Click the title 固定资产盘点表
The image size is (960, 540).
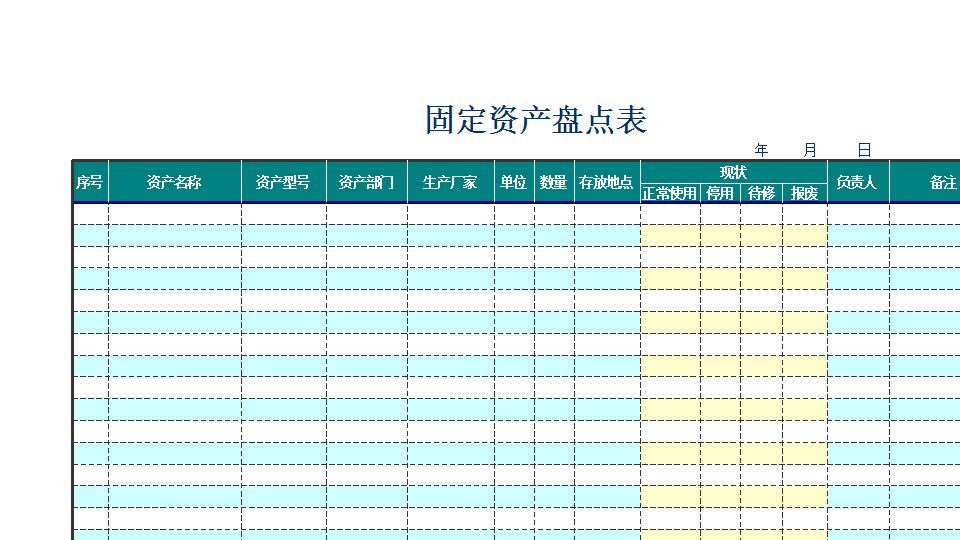[536, 120]
